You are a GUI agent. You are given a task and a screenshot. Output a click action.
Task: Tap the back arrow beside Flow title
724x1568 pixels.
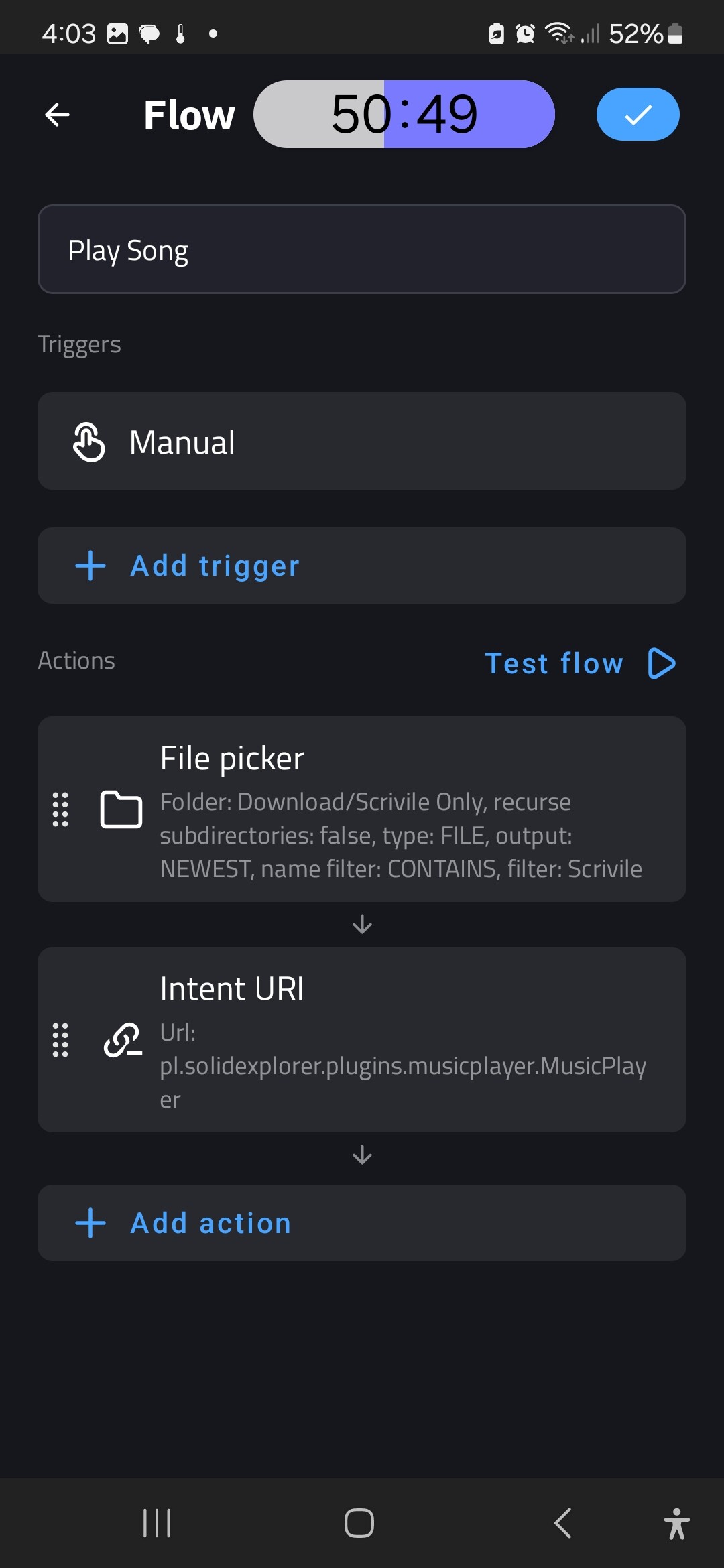[58, 115]
